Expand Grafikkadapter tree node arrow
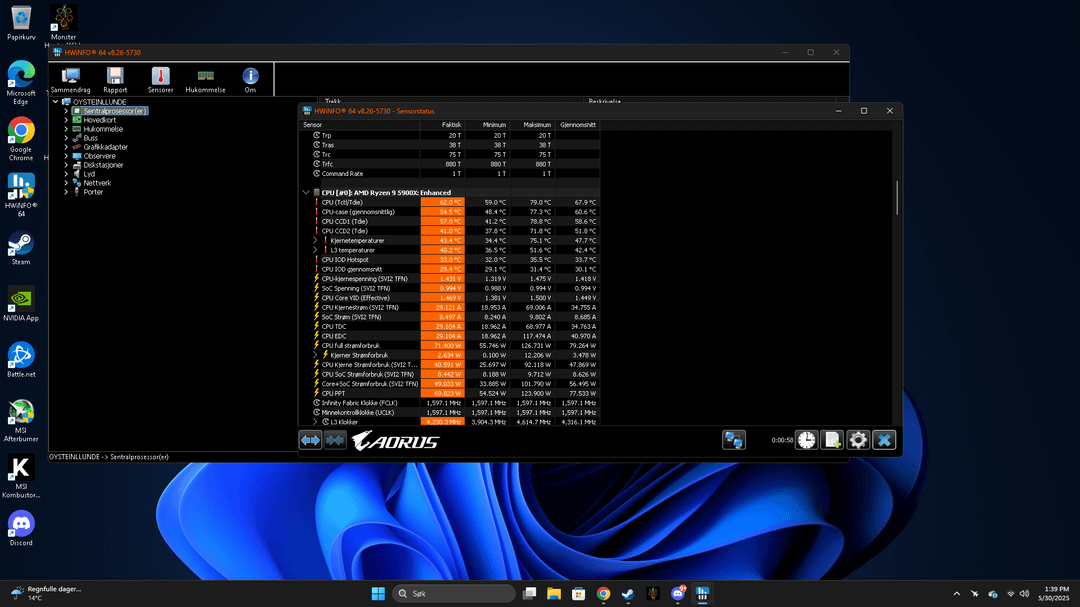 (66, 147)
